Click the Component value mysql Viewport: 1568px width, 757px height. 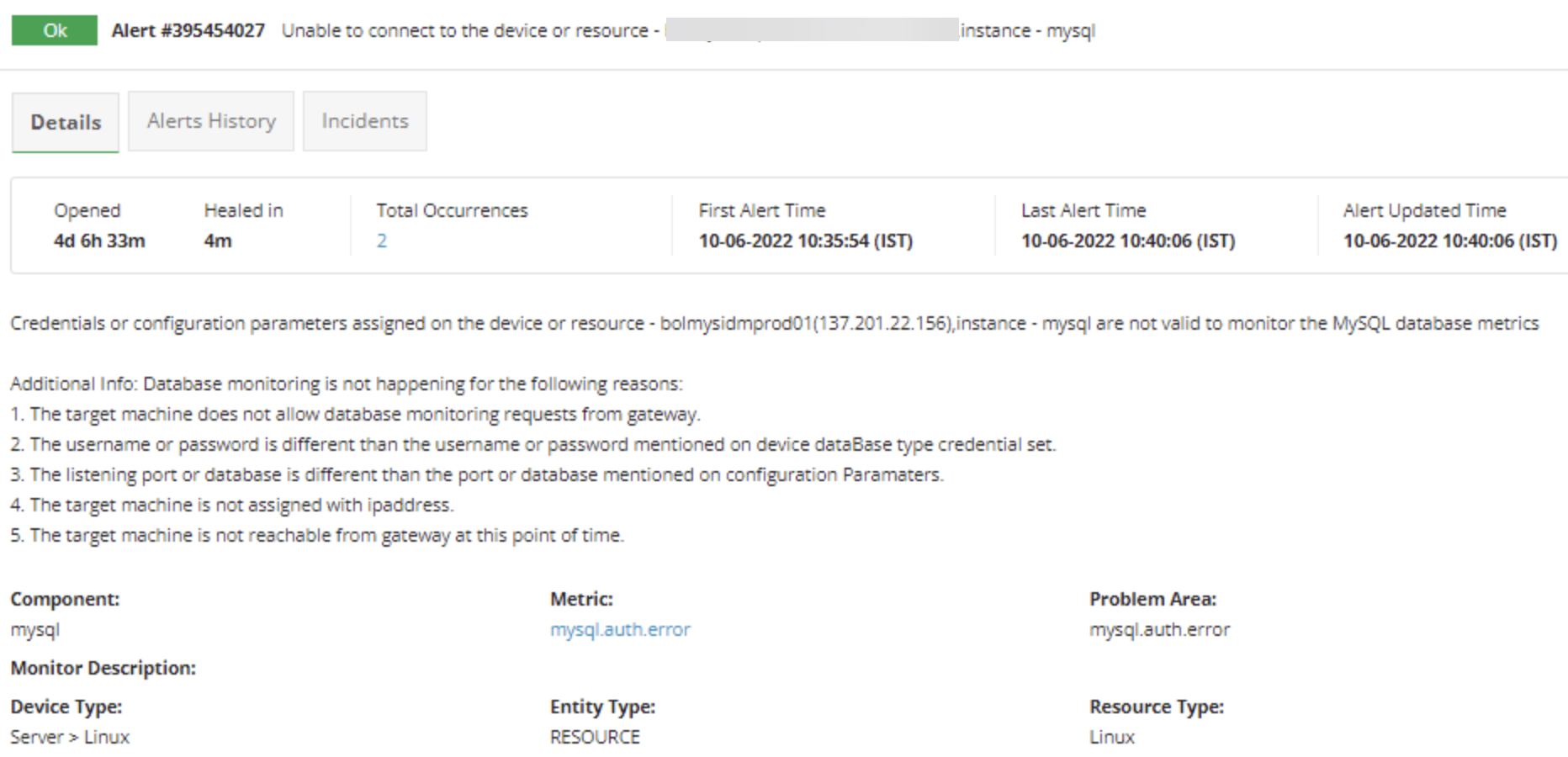pyautogui.click(x=35, y=629)
